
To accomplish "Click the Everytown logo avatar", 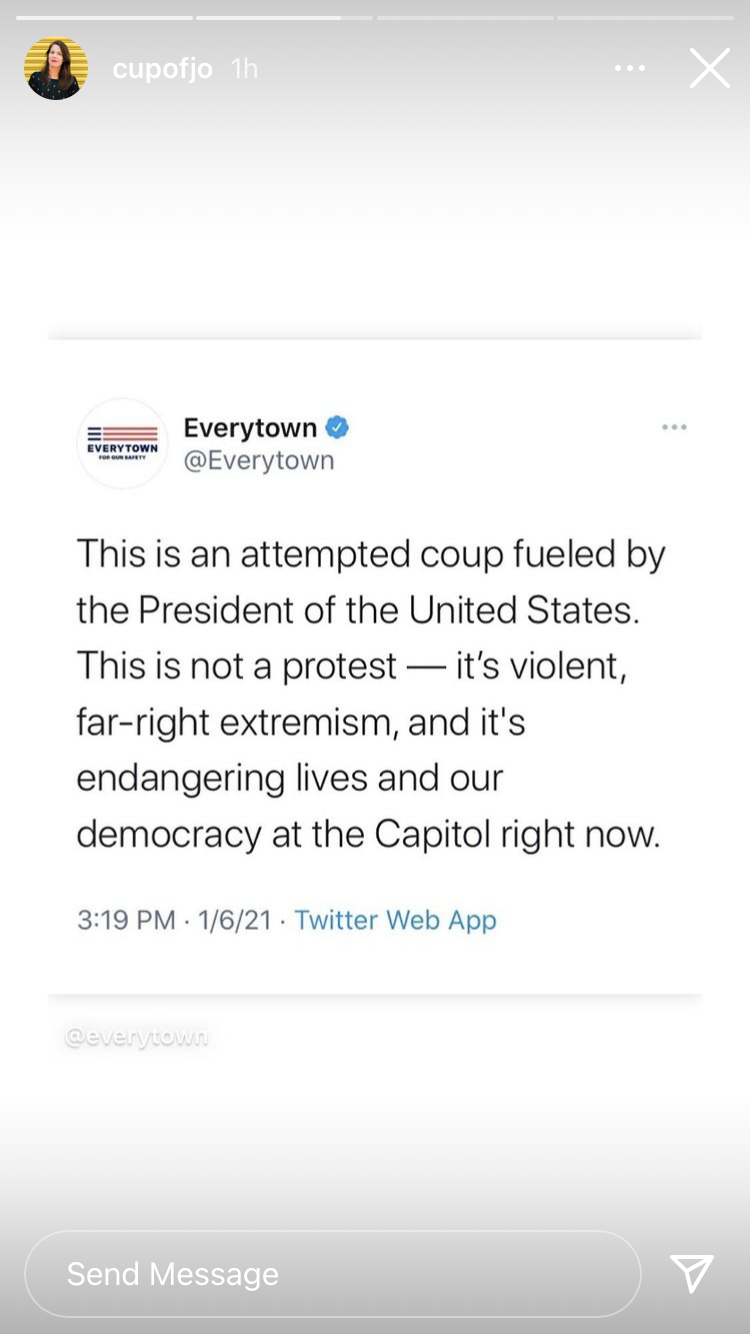I will point(122,443).
